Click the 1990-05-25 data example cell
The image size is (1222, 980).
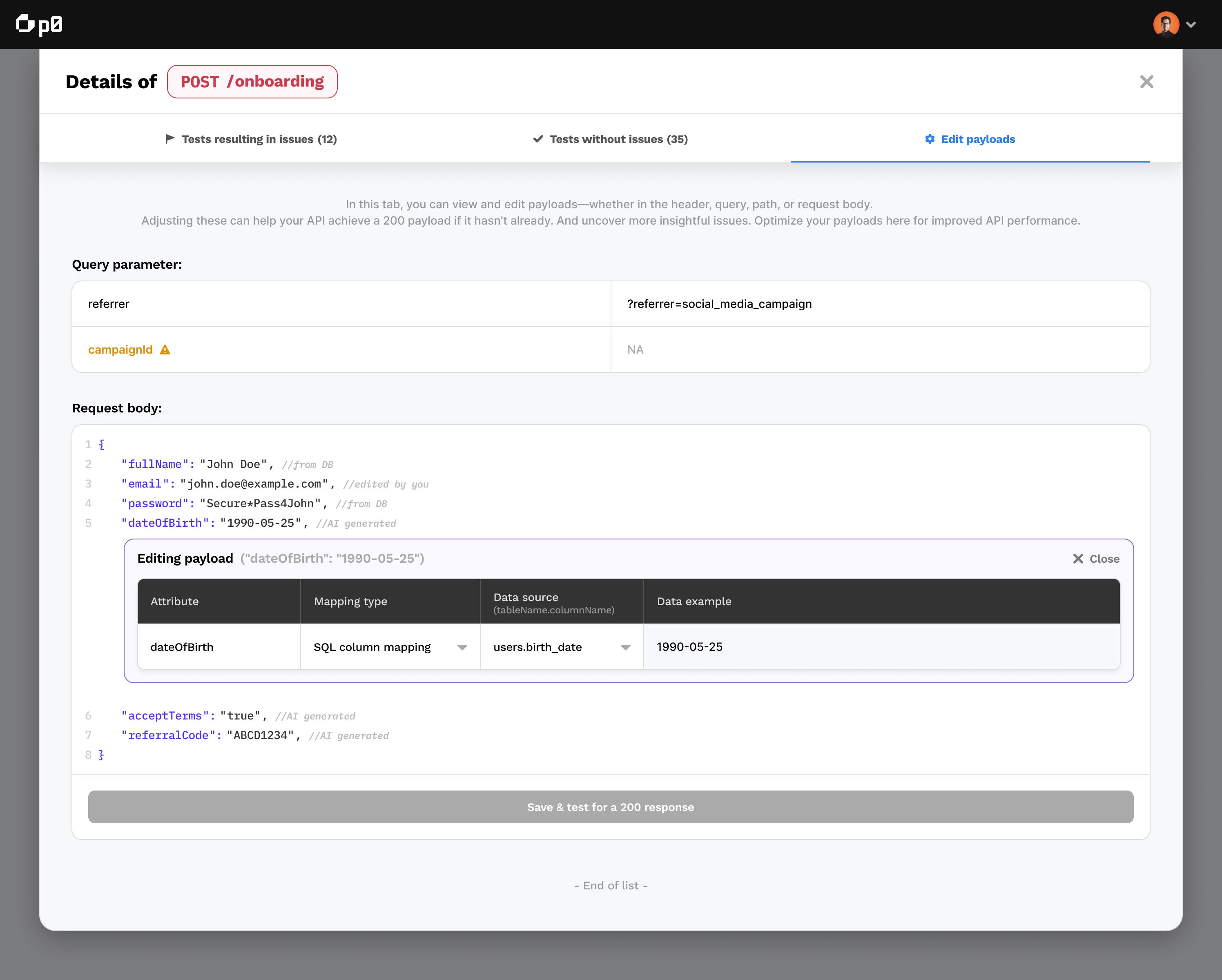(x=881, y=647)
